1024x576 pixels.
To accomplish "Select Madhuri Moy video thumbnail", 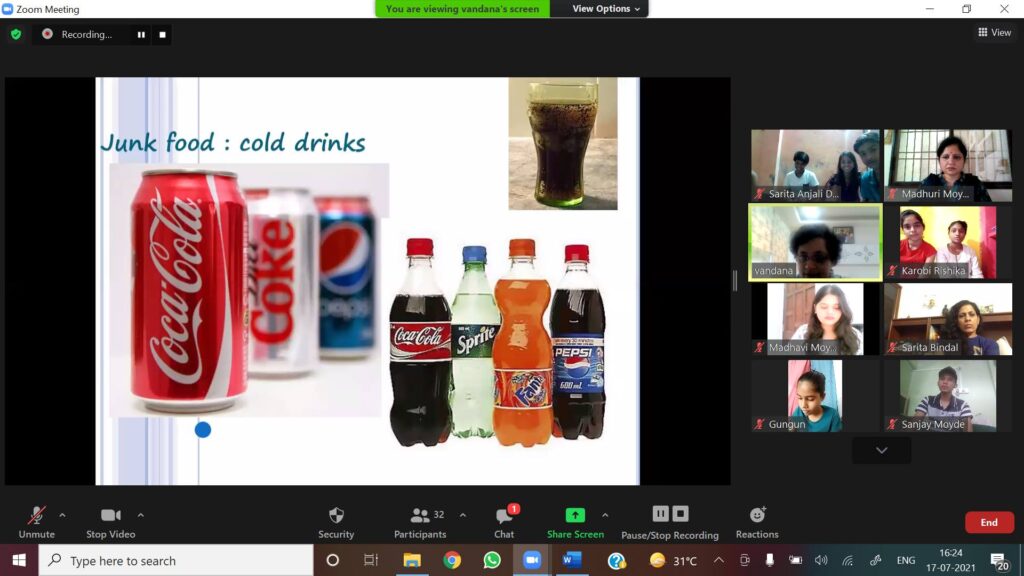I will coord(948,165).
